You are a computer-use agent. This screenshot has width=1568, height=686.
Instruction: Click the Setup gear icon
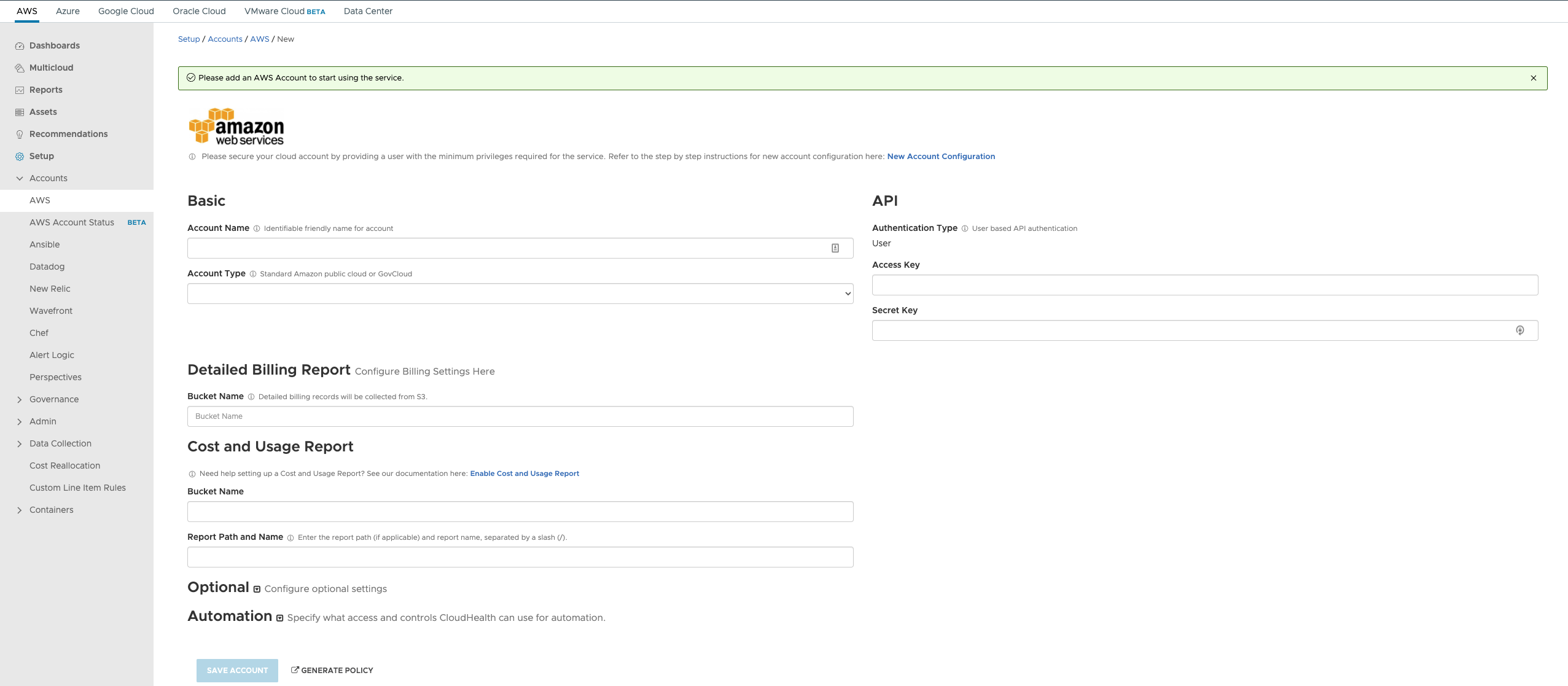point(20,157)
